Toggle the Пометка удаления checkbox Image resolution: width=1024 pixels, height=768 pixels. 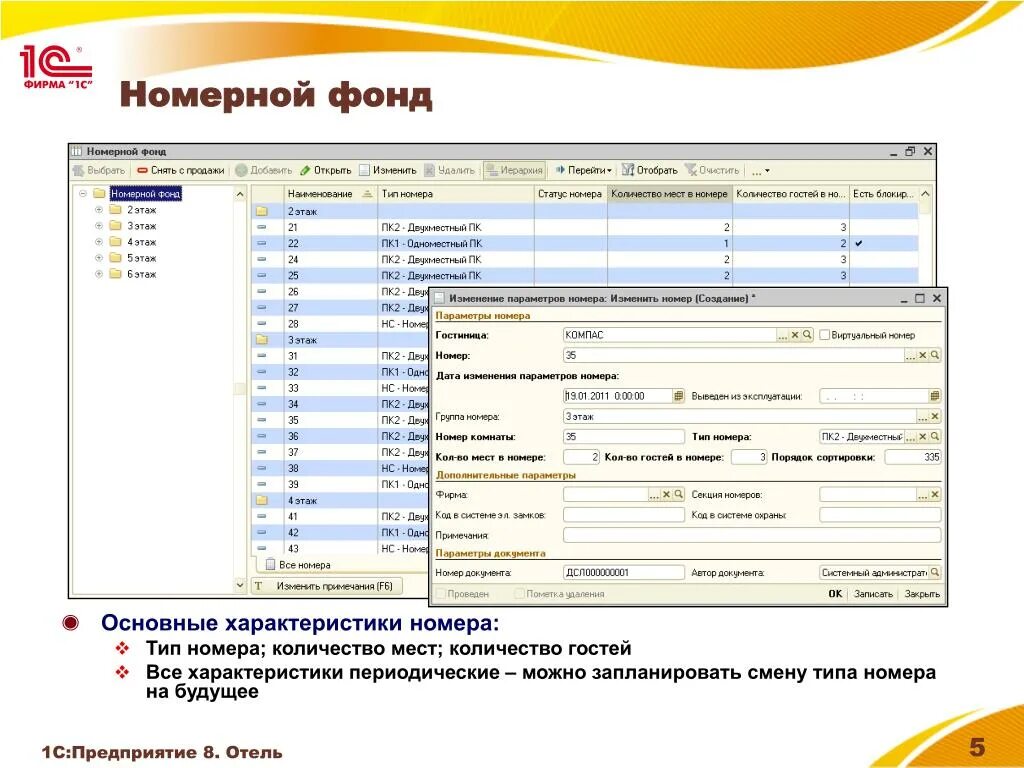pyautogui.click(x=519, y=594)
